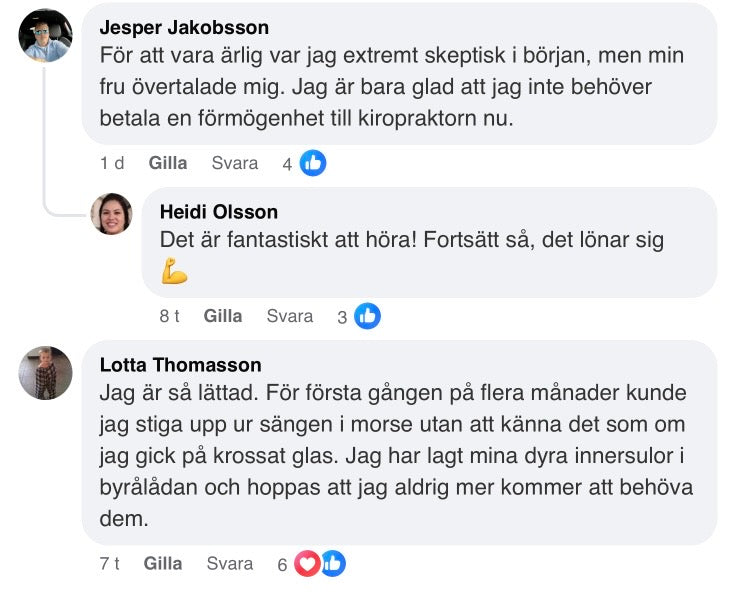Image resolution: width=736 pixels, height=595 pixels.
Task: Open the Heidi Olsson name link
Action: tap(219, 212)
